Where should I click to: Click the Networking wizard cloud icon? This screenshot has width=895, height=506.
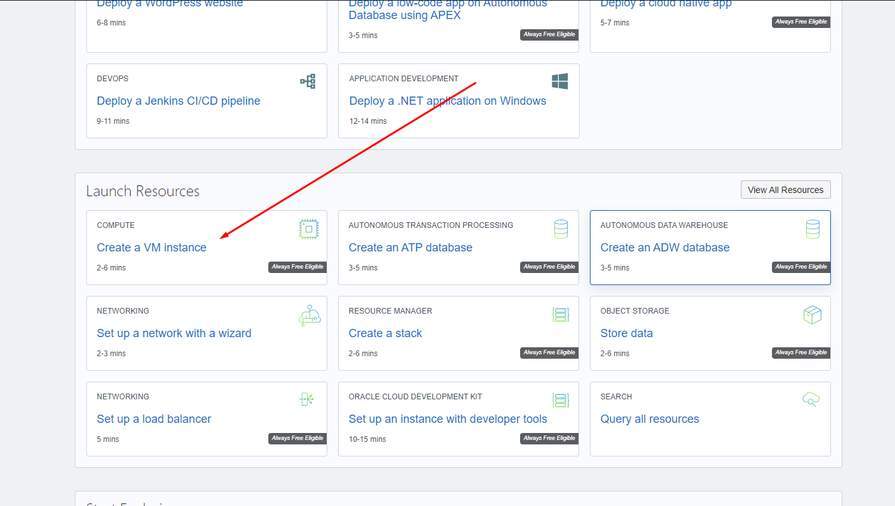(309, 316)
